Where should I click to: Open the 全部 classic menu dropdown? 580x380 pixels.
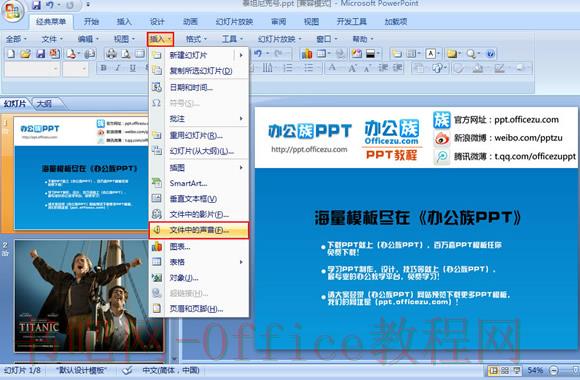pos(16,39)
